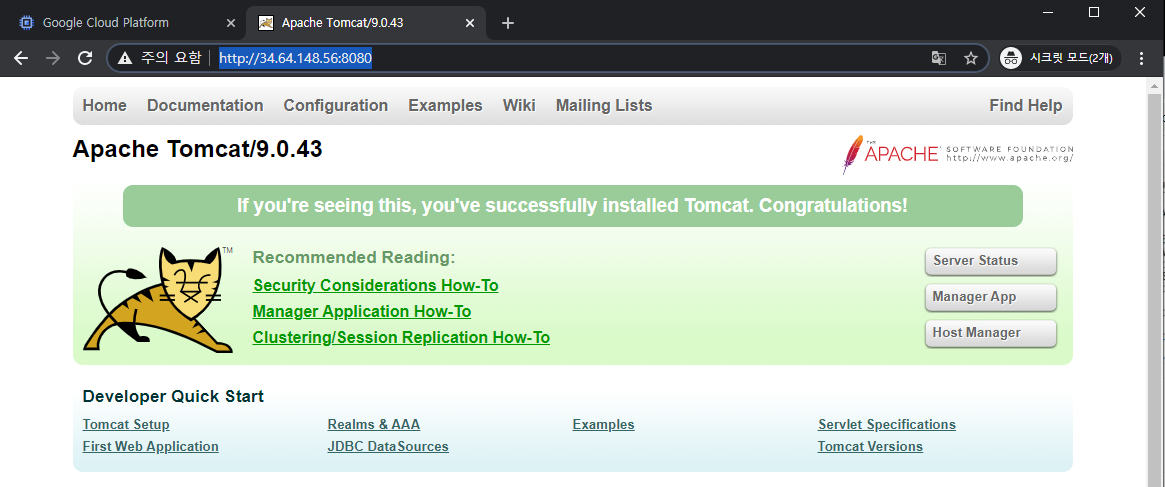The width and height of the screenshot is (1165, 487).
Task: Click the Tomcat cat mascot image
Action: click(160, 300)
